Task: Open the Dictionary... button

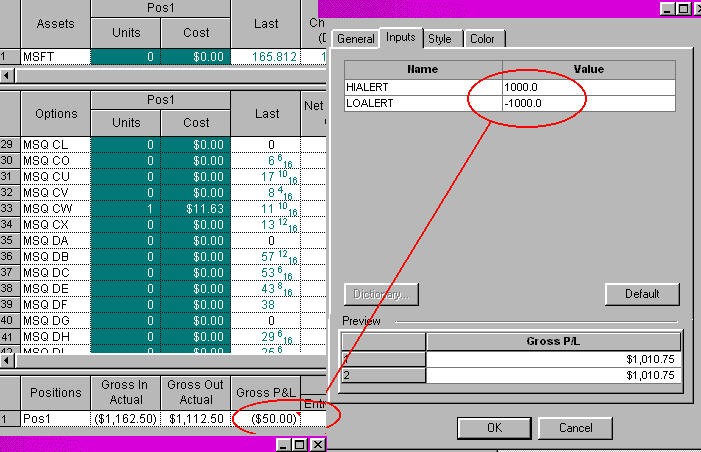Action: point(381,294)
